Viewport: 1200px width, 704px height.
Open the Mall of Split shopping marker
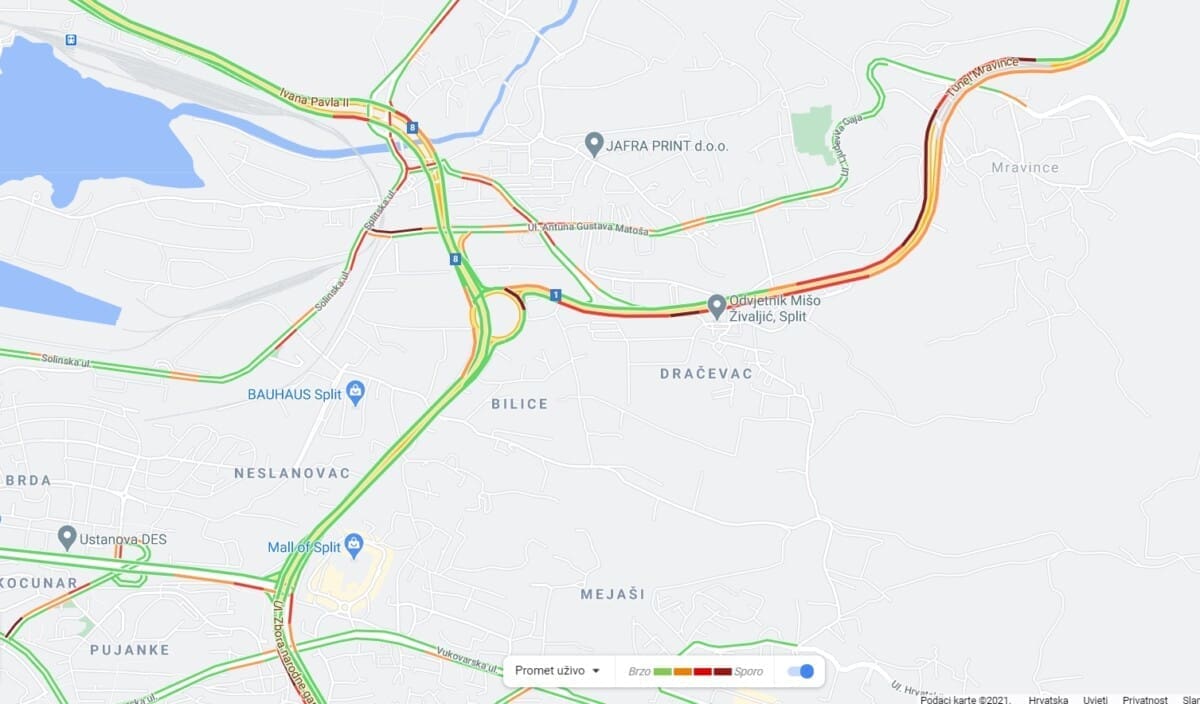tap(353, 546)
